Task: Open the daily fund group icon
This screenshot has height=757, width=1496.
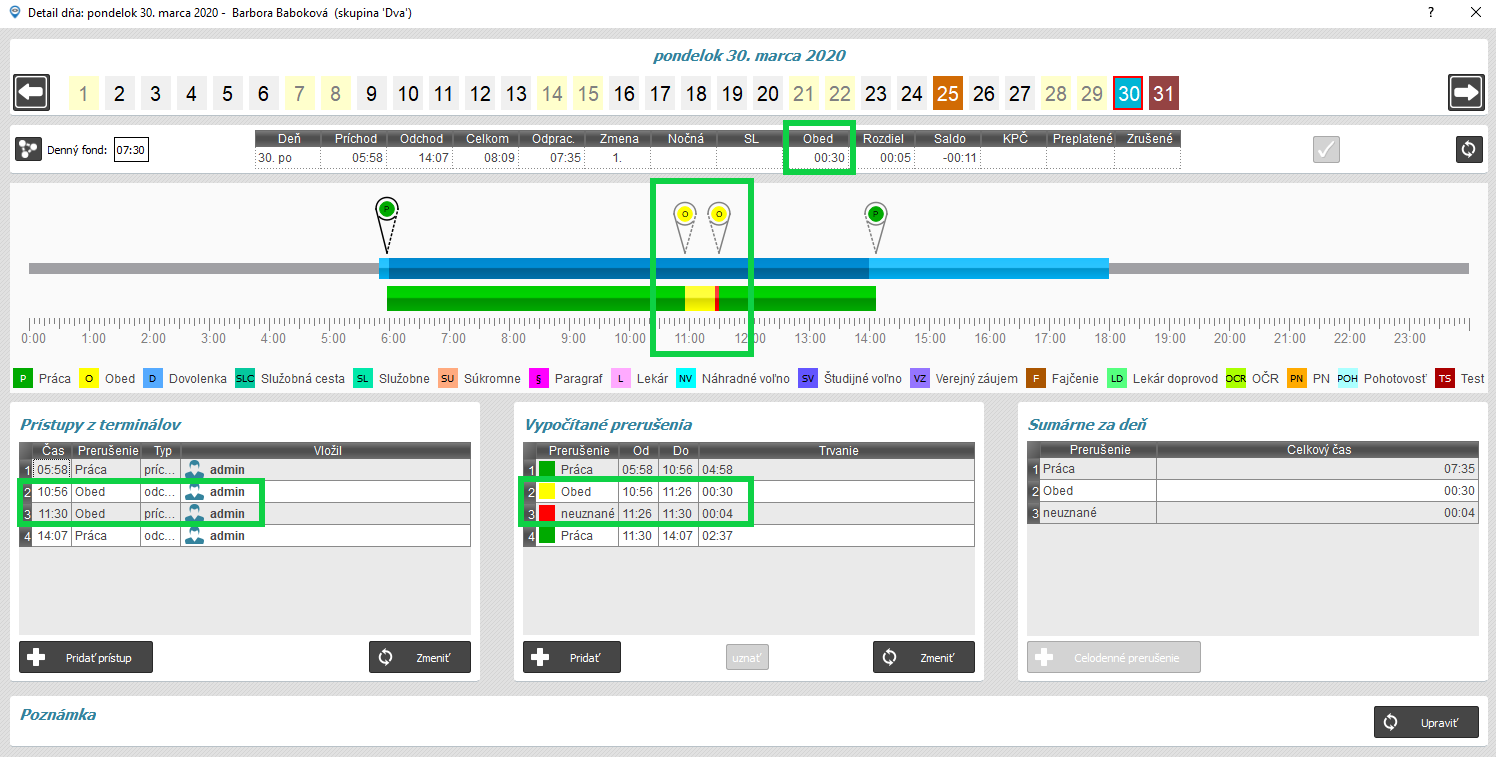Action: tap(29, 150)
